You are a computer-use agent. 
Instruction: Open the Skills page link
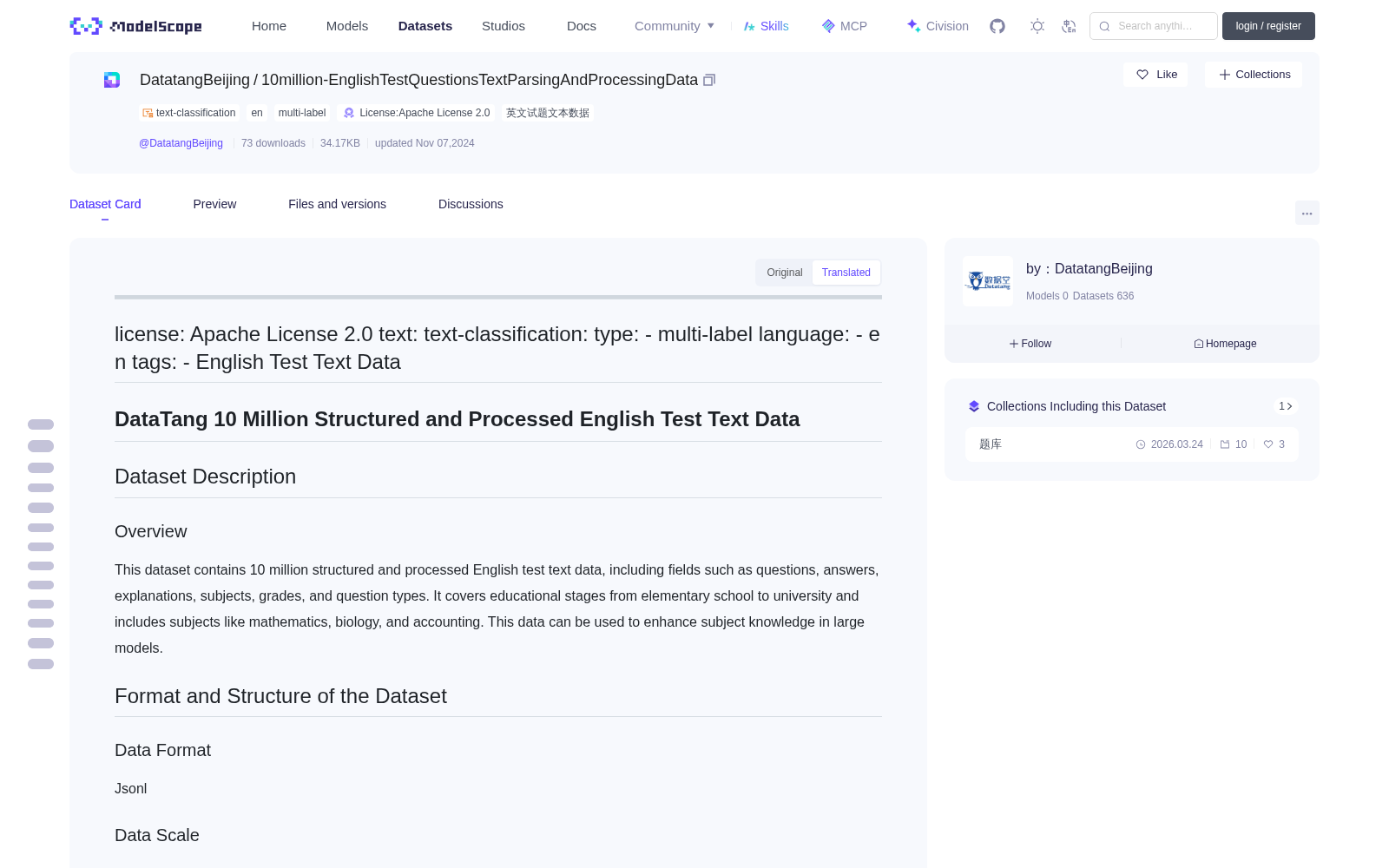pyautogui.click(x=767, y=26)
